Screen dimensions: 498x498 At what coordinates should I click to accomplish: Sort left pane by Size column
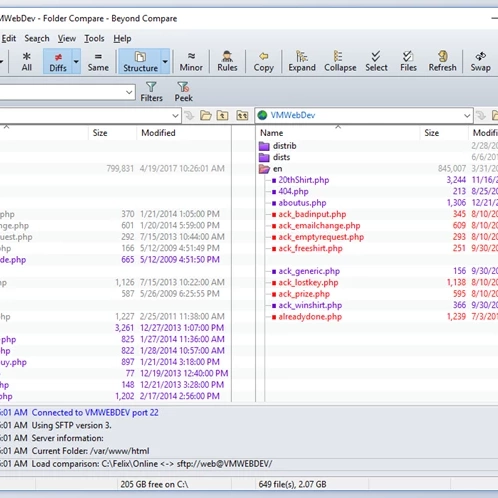[x=113, y=133]
